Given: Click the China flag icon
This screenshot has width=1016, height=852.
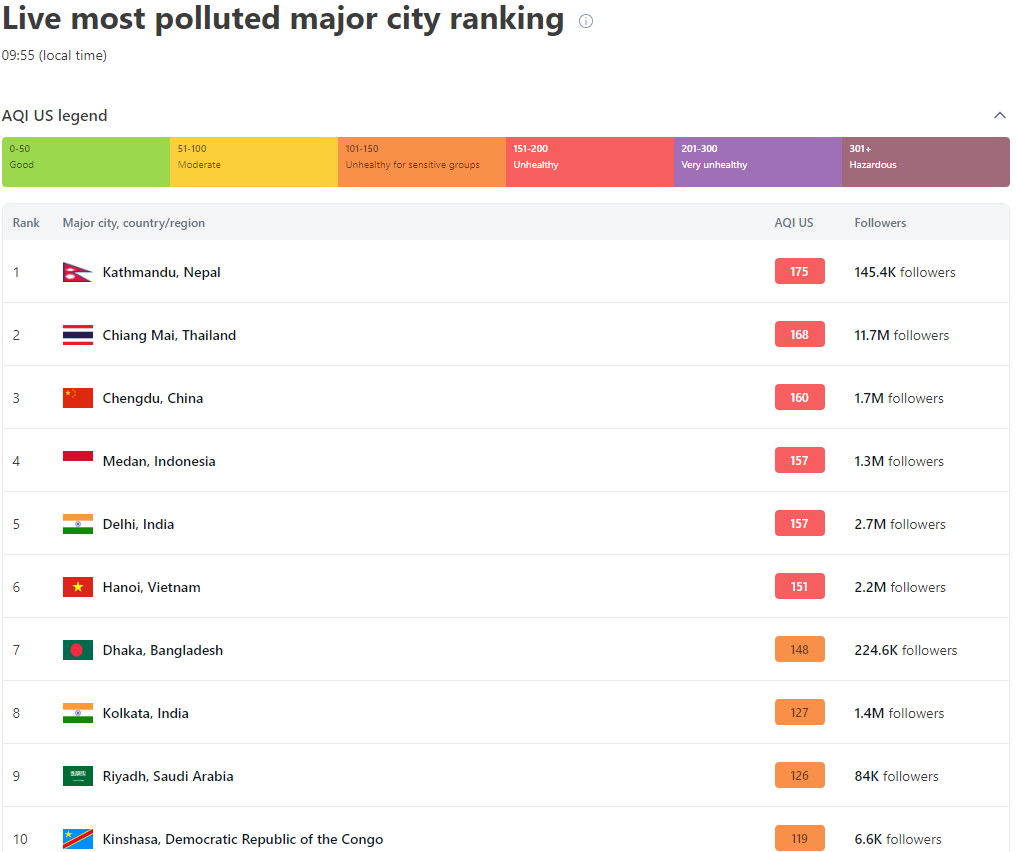Looking at the screenshot, I should click(77, 398).
